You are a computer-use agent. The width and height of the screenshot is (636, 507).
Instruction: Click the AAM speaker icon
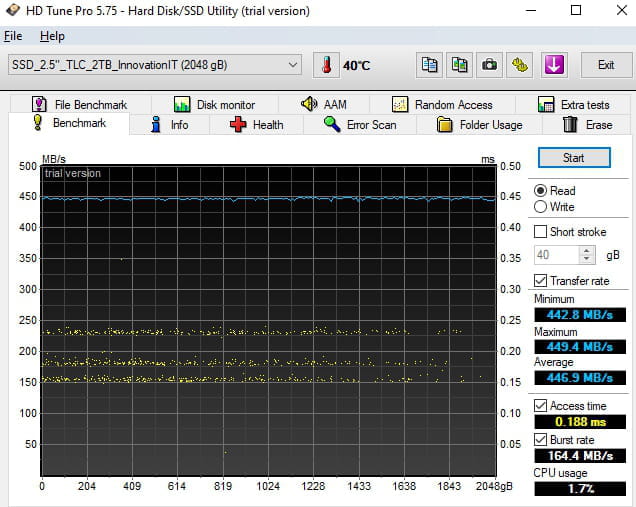pos(309,104)
